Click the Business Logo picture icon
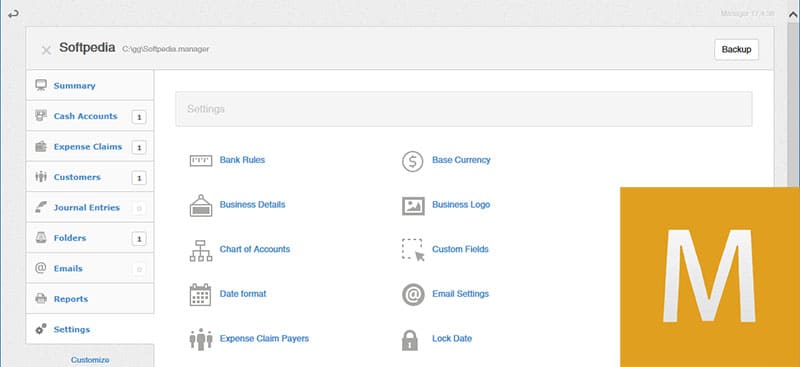Screen dimensions: 800x367 (x=413, y=205)
